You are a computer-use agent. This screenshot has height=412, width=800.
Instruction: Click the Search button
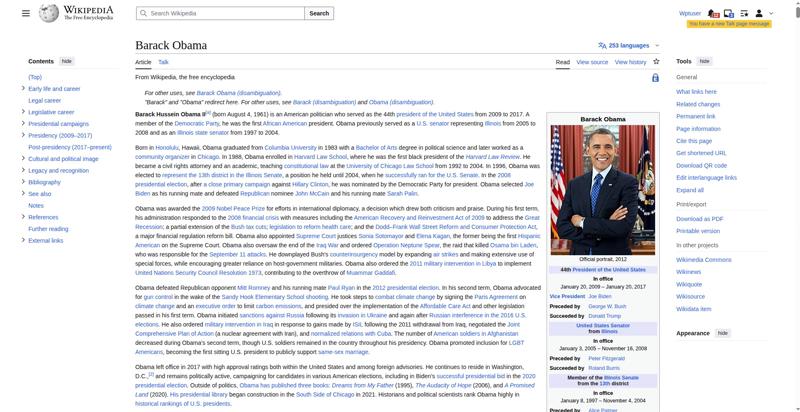pos(318,14)
